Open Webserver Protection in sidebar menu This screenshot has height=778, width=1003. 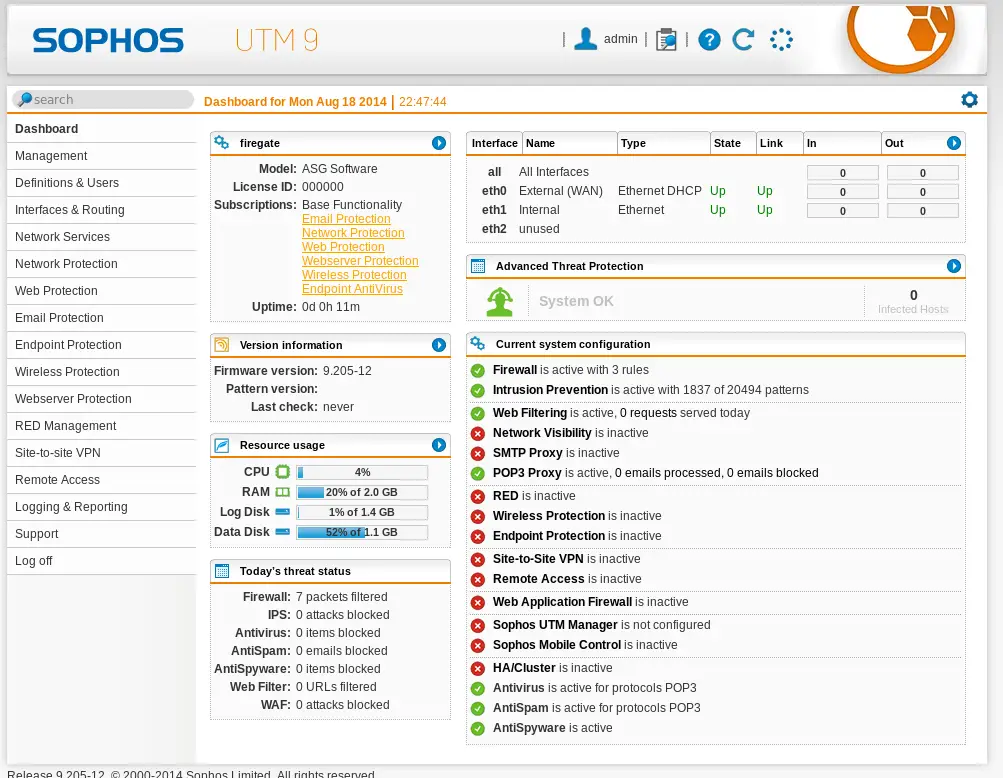pyautogui.click(x=101, y=399)
